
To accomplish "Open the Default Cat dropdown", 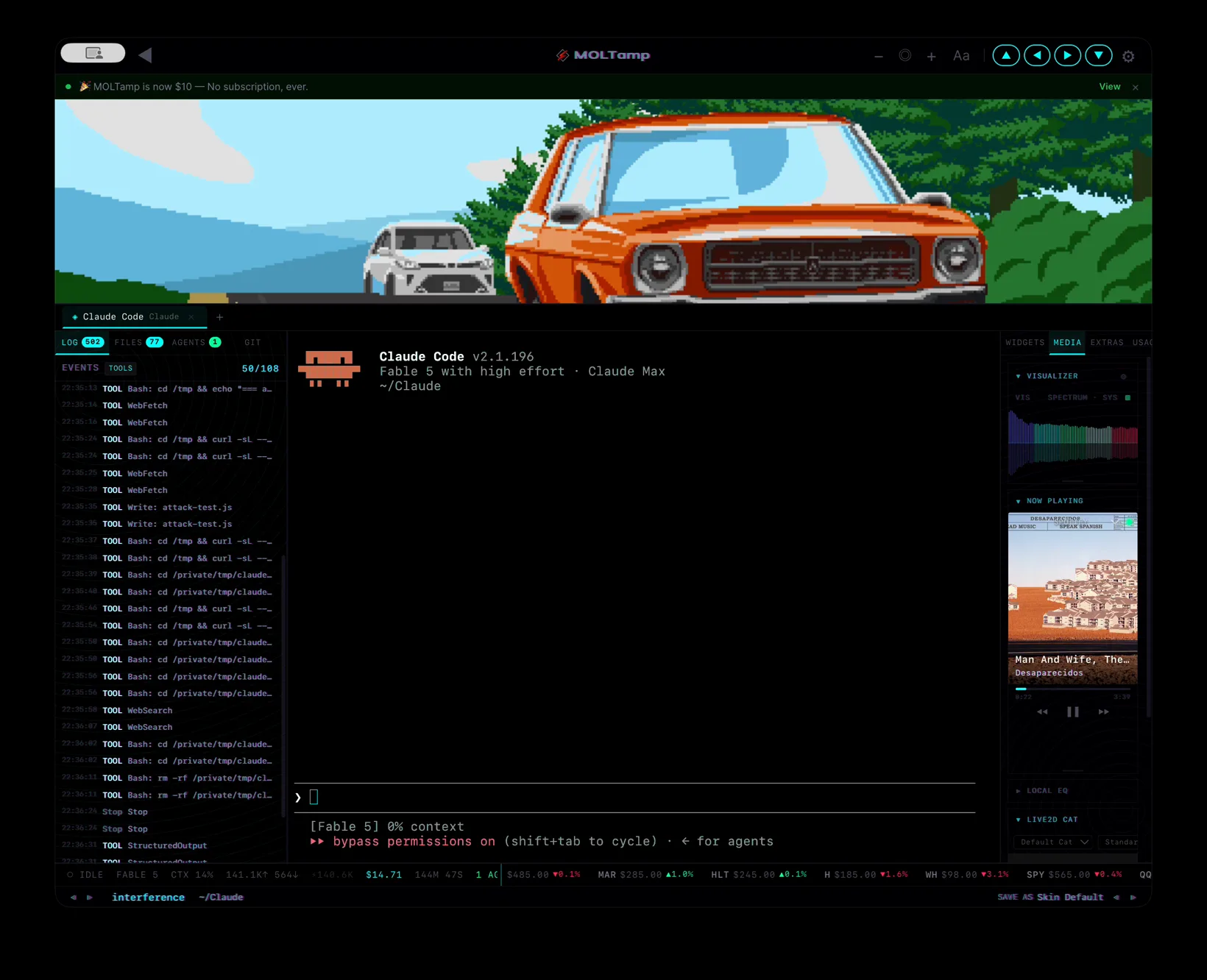I will click(x=1054, y=842).
